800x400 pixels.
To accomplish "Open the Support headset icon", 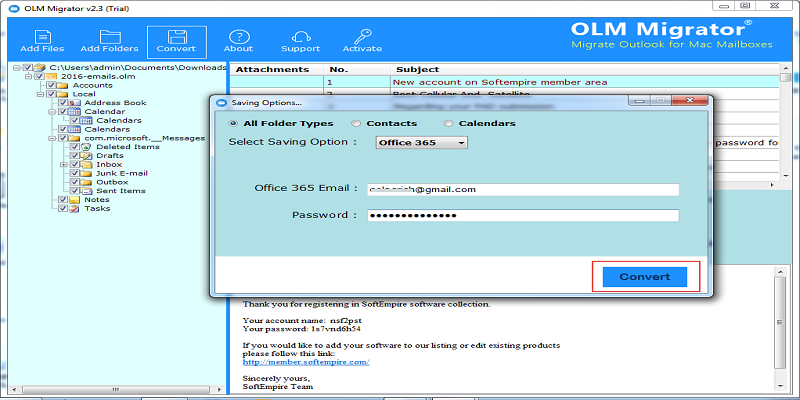I will click(x=301, y=37).
